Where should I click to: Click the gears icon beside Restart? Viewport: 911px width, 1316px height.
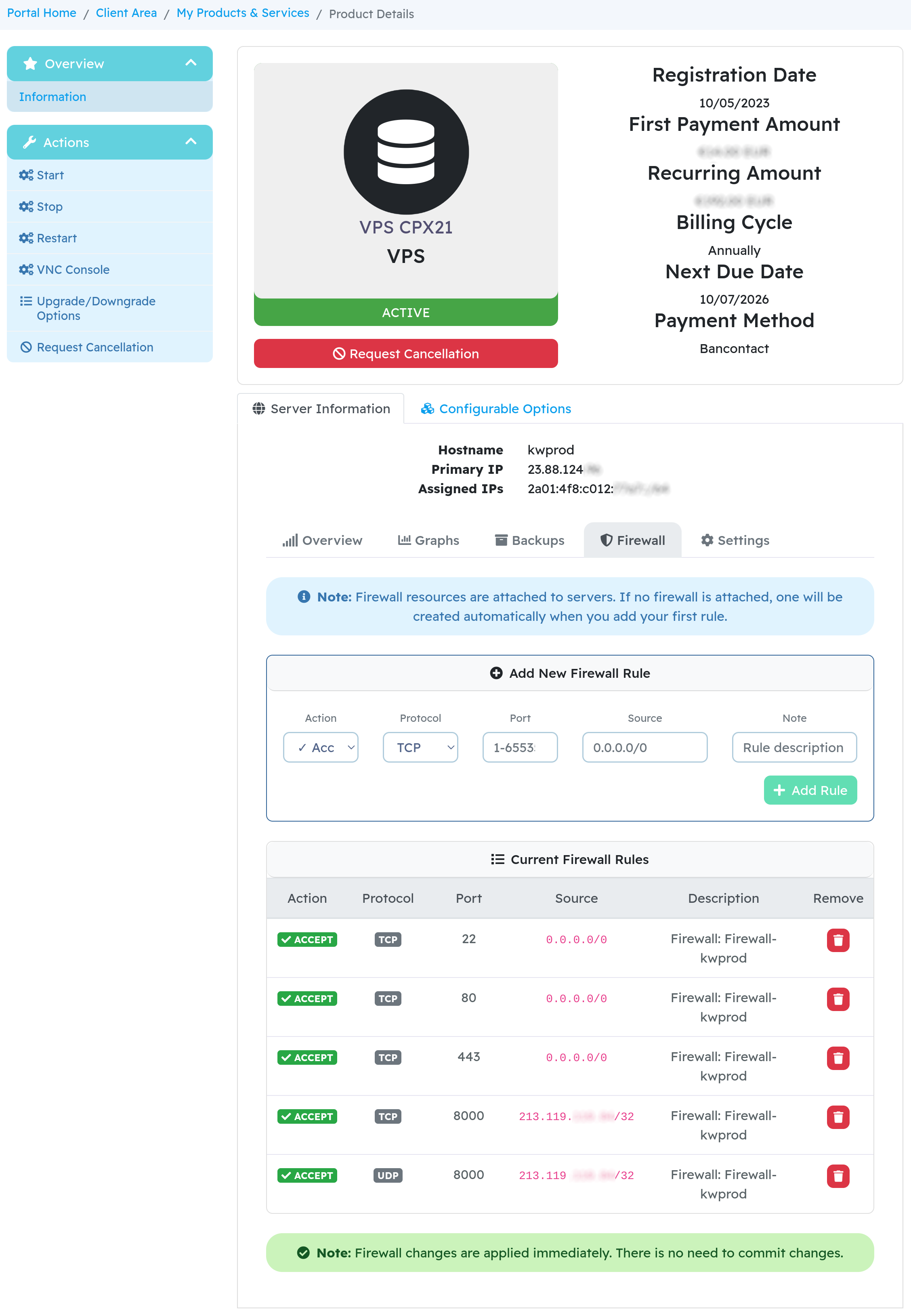pos(26,238)
